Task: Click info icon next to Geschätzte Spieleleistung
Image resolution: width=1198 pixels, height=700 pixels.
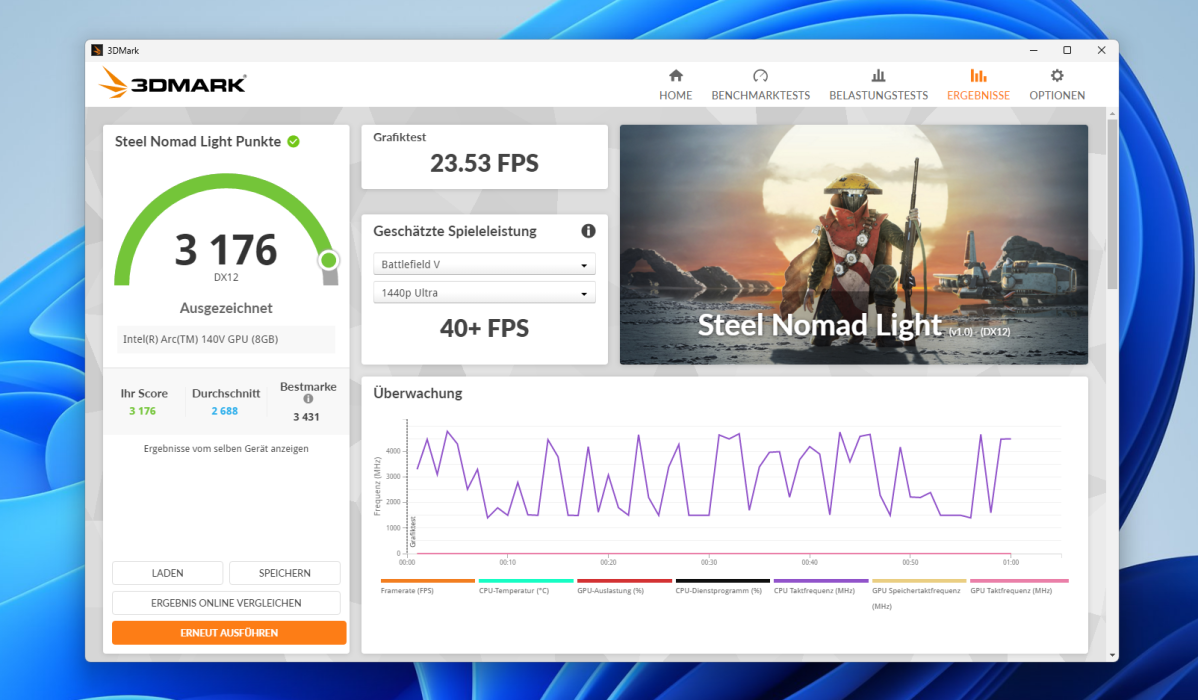Action: pos(588,231)
